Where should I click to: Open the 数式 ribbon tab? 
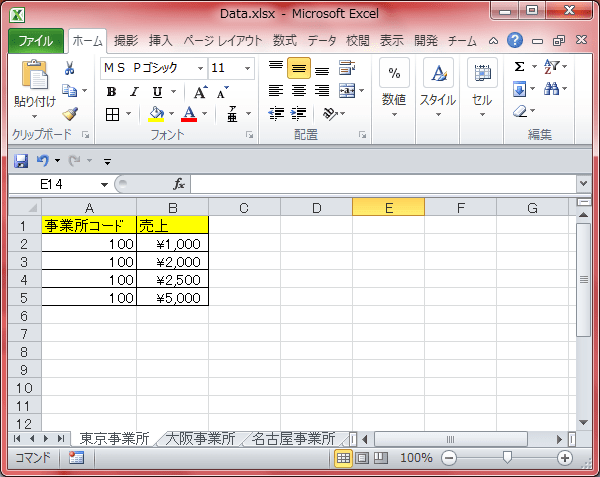click(284, 41)
